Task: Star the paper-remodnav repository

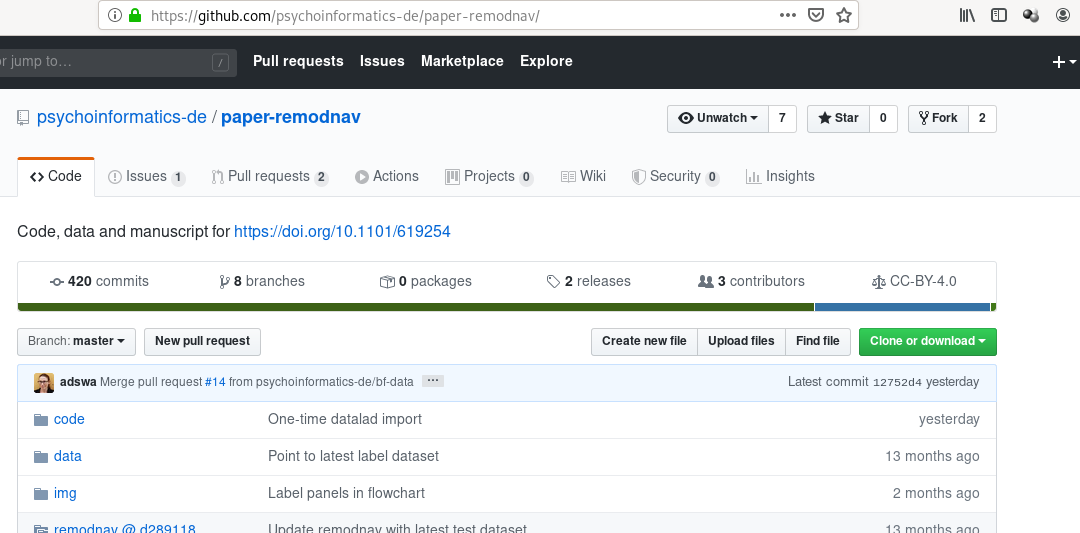Action: tap(838, 118)
